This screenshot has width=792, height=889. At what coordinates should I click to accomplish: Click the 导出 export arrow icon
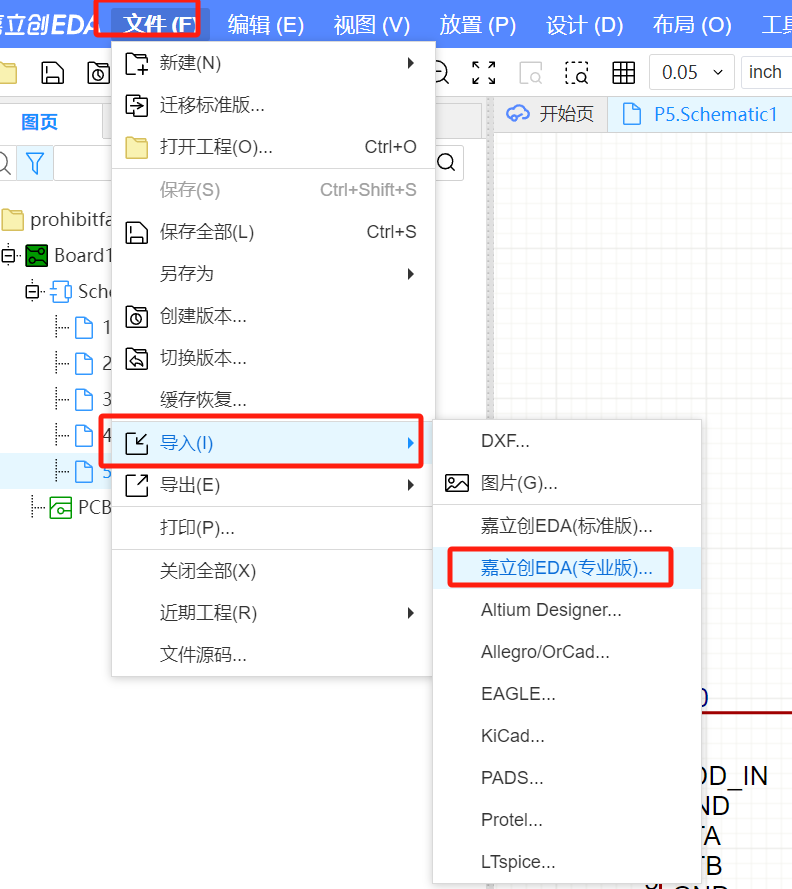(x=137, y=486)
